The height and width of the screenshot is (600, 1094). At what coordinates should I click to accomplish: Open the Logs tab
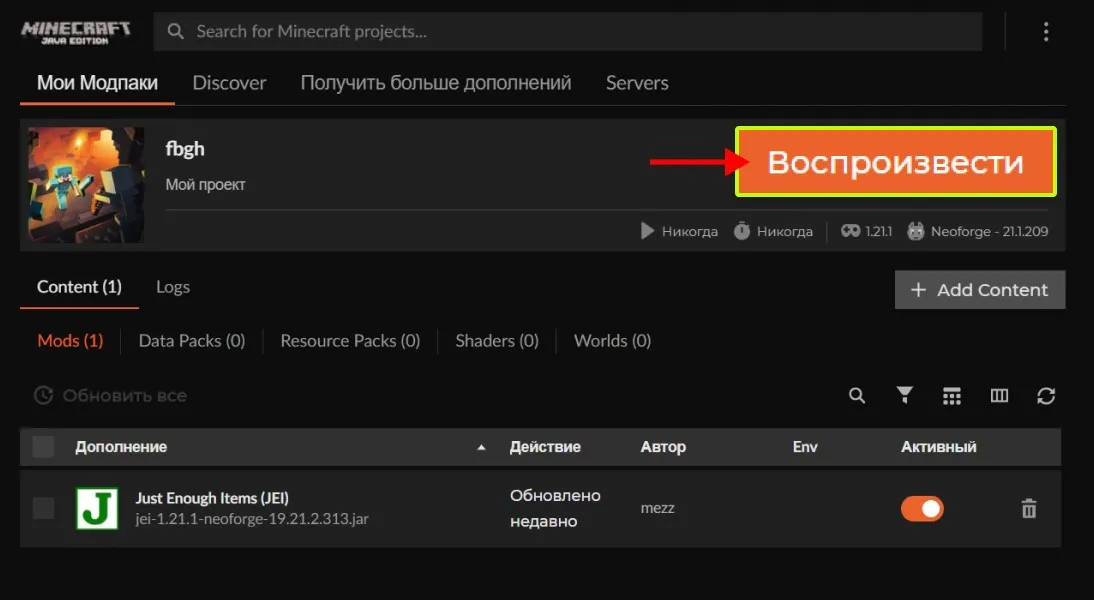(172, 287)
